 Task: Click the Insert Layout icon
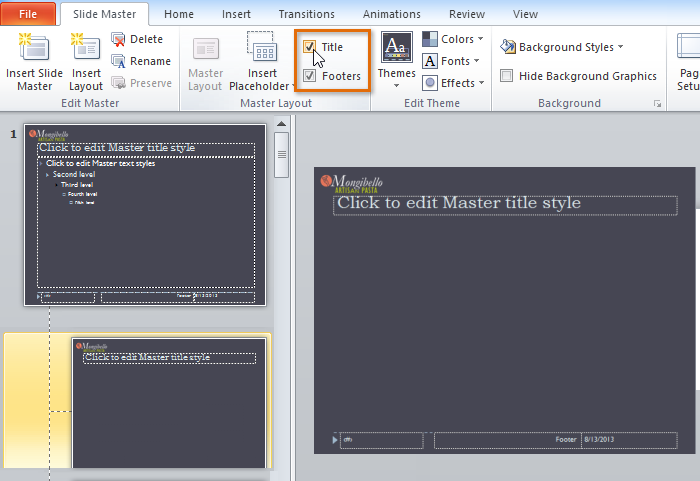pos(85,47)
